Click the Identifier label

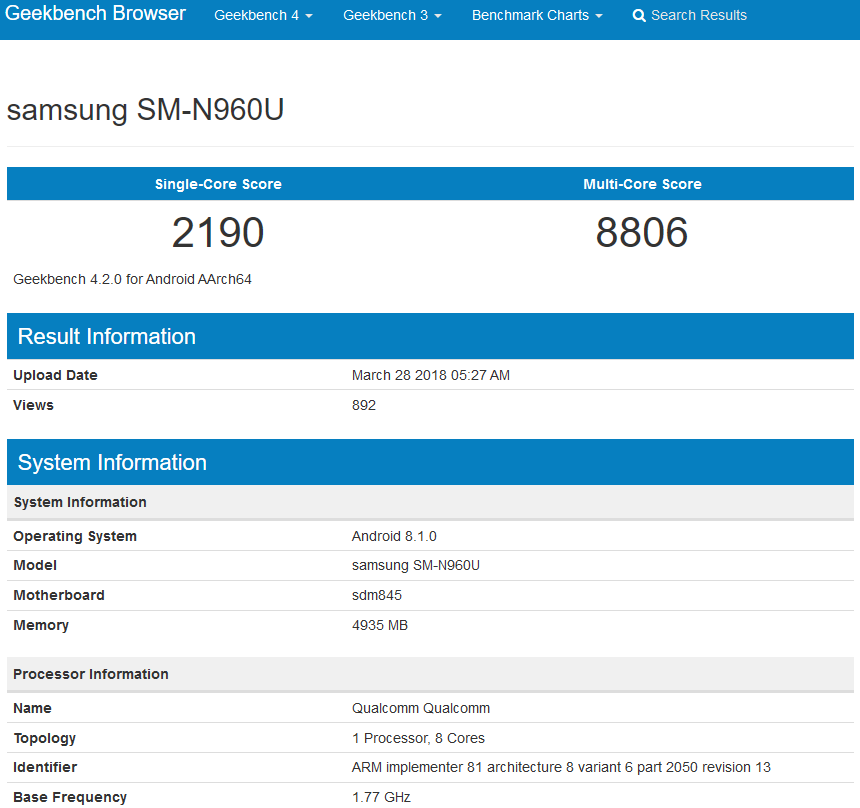point(45,767)
